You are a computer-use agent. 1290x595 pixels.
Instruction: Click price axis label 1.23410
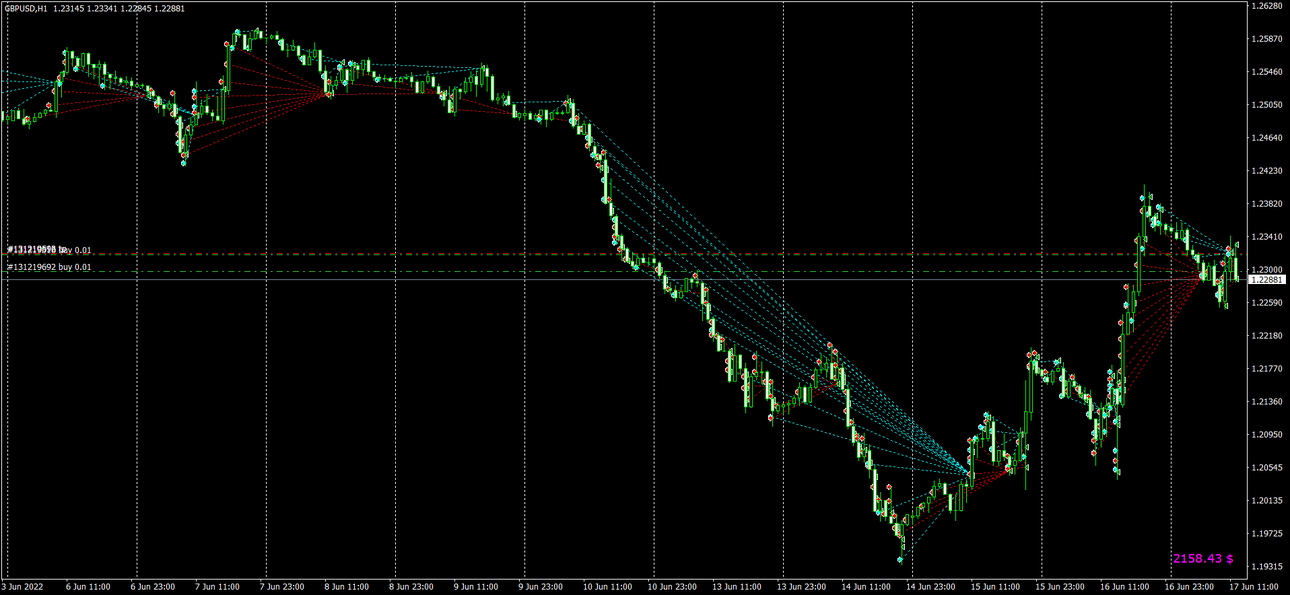pyautogui.click(x=1267, y=237)
